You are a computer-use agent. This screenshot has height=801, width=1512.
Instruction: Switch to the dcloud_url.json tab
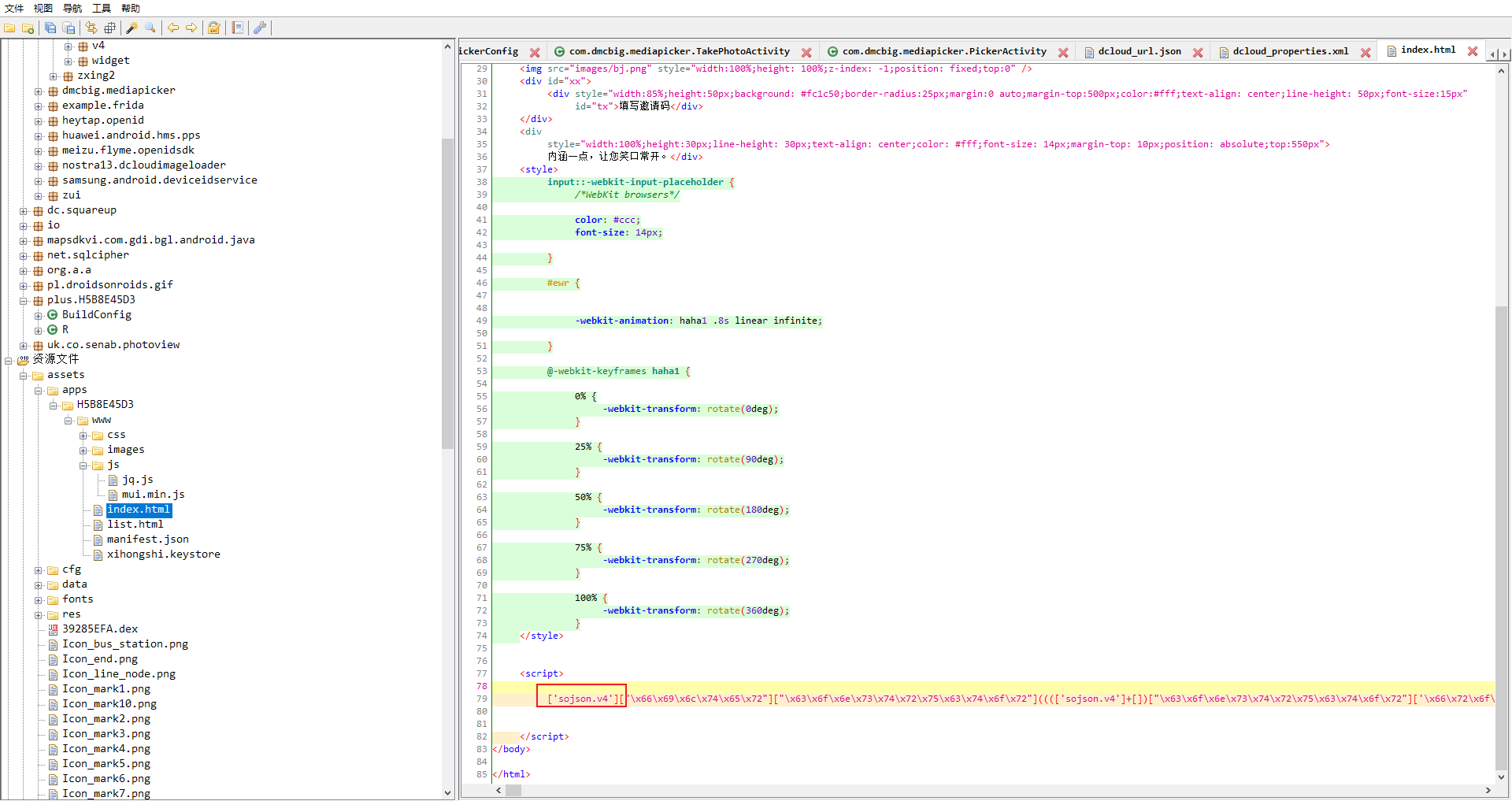point(1139,52)
